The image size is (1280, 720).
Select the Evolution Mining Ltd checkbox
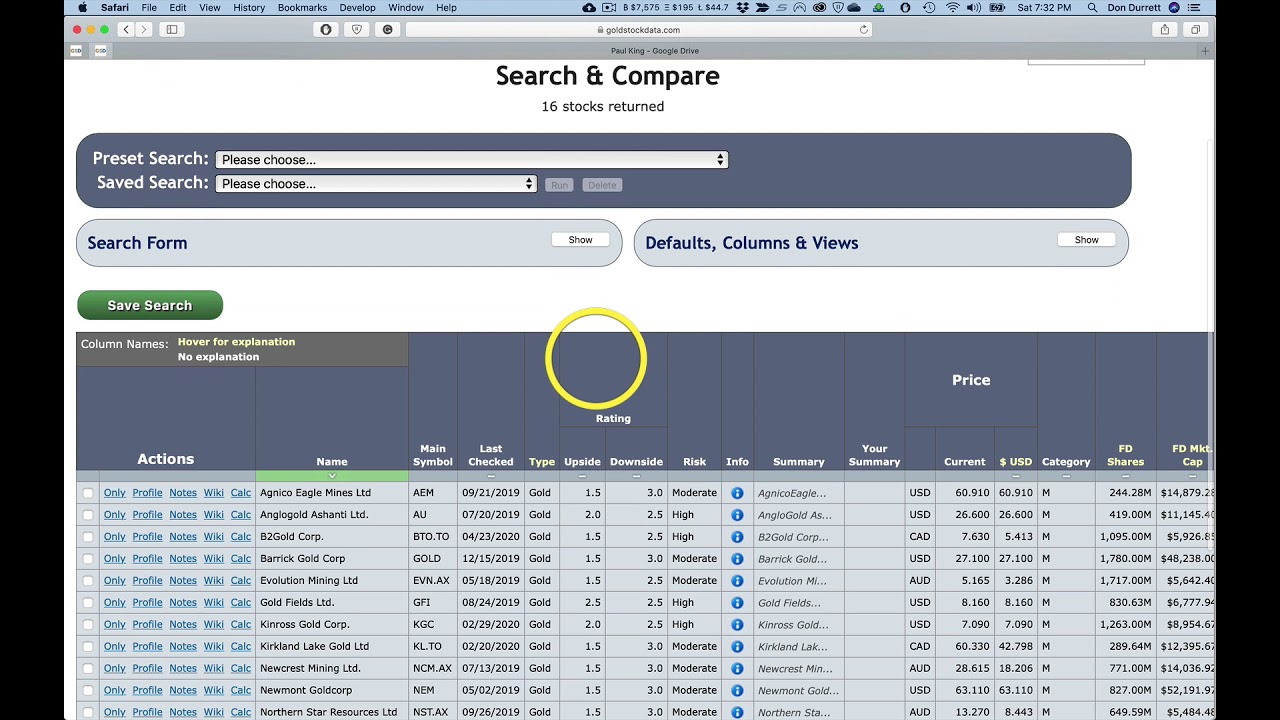pyautogui.click(x=88, y=581)
